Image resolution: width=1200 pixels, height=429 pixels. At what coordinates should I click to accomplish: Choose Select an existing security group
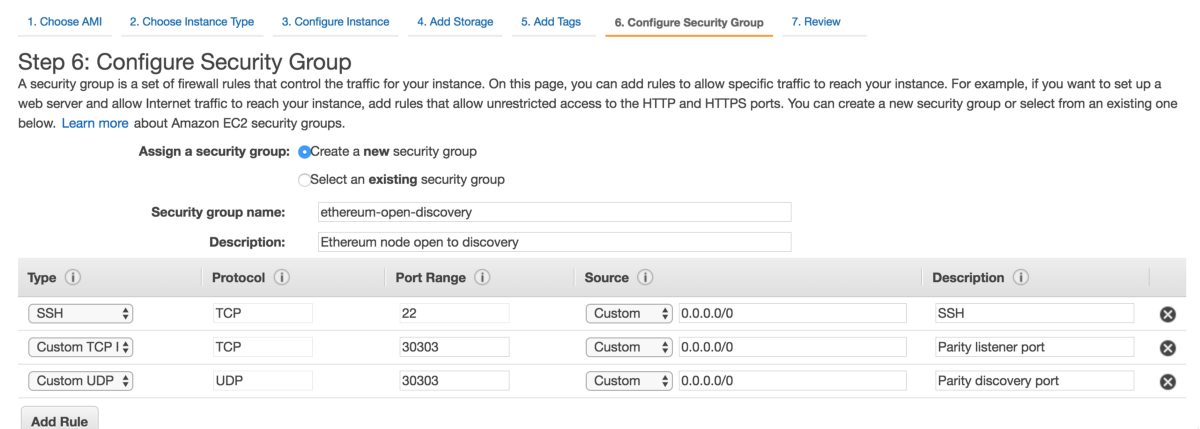click(305, 180)
